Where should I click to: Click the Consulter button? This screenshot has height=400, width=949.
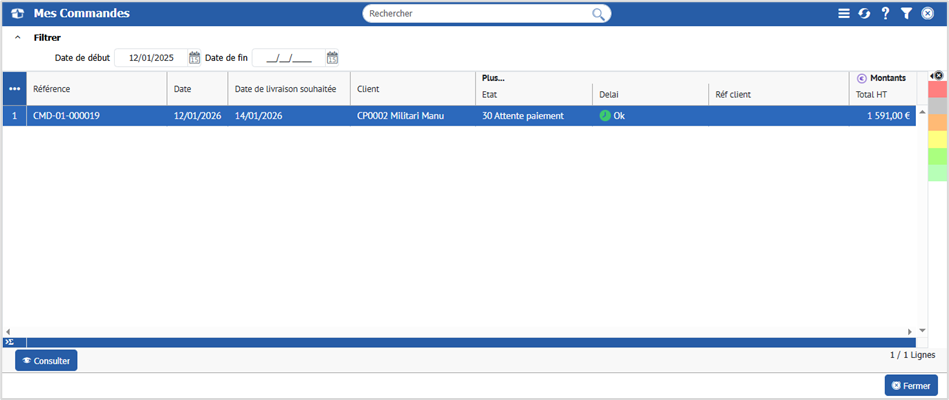coord(46,361)
